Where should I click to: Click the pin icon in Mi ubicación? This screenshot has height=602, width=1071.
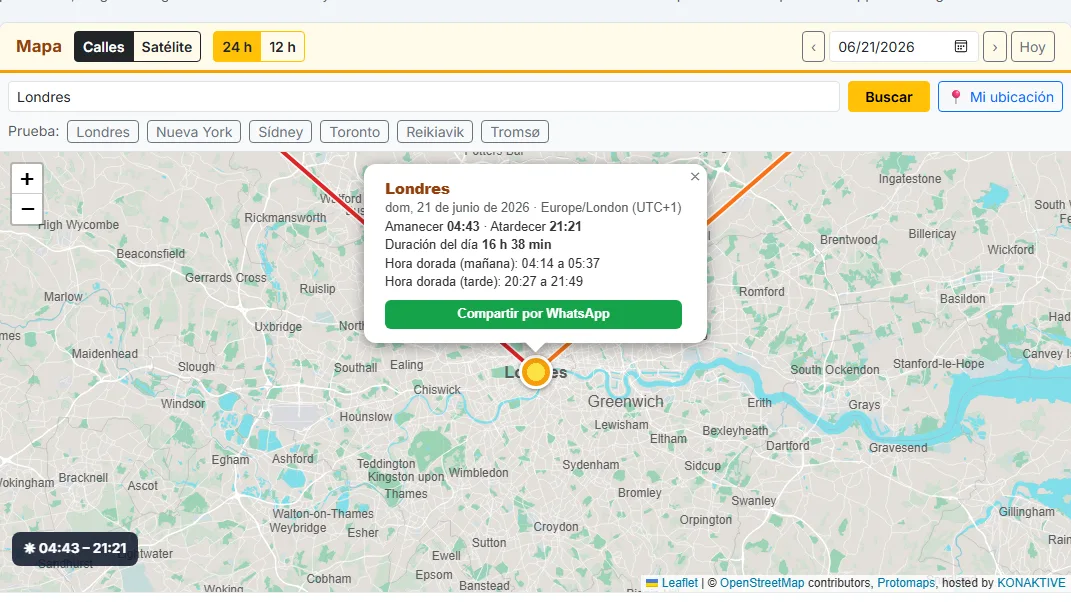tap(956, 97)
